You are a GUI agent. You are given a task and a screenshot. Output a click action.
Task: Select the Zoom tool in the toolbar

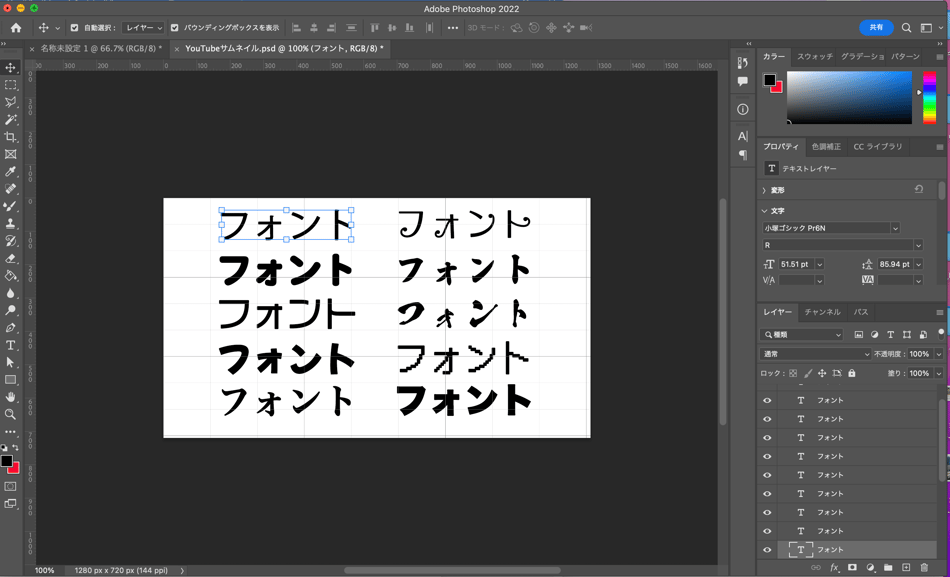(11, 414)
